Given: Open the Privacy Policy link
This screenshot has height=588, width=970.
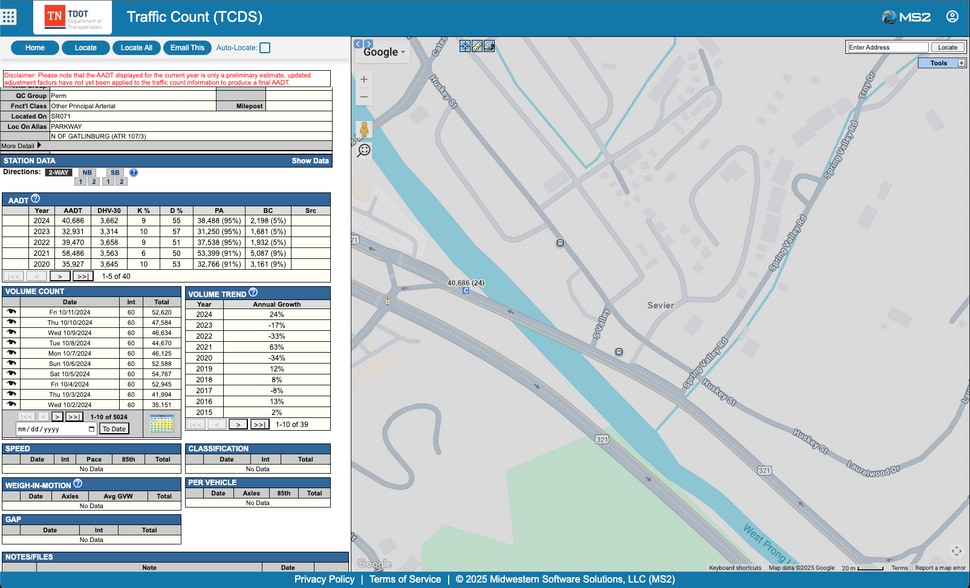Looking at the screenshot, I should [x=324, y=579].
